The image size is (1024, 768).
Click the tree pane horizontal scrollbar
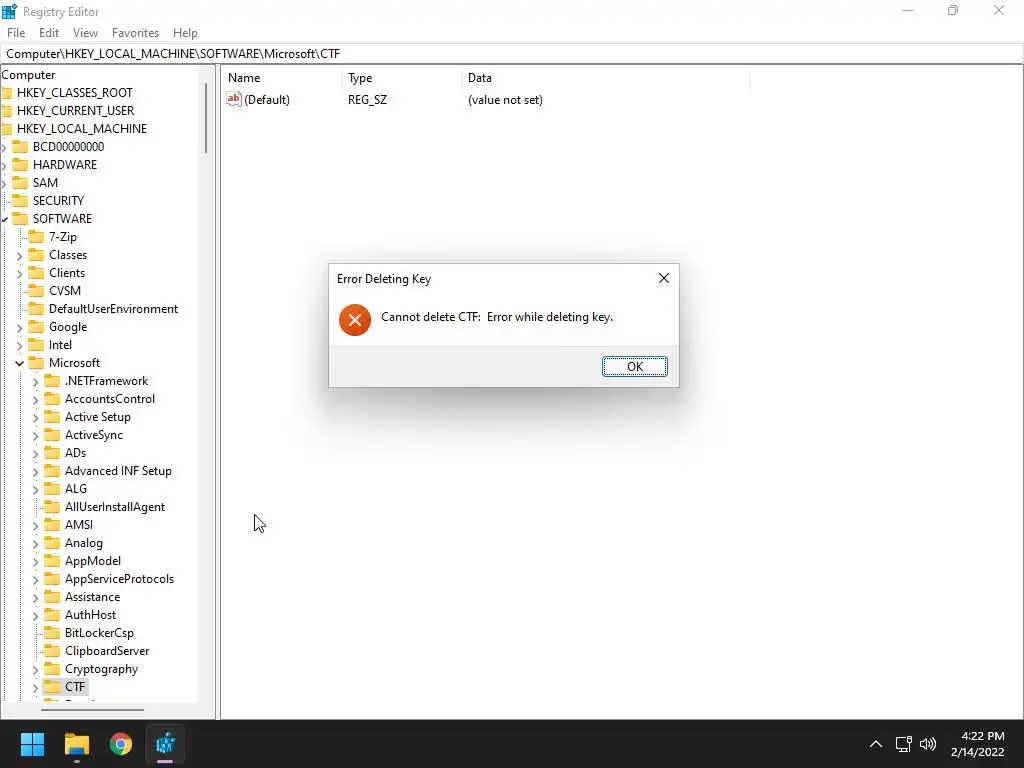[92, 710]
